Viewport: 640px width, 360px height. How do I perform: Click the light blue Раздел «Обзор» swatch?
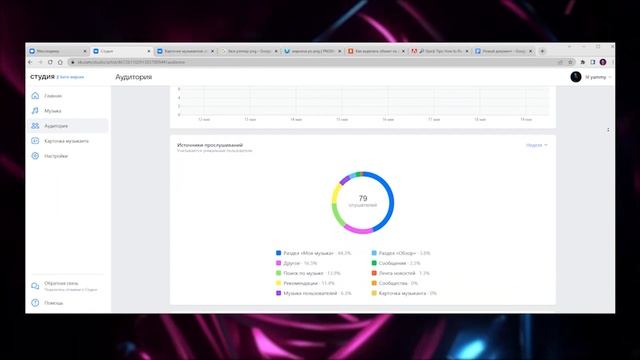374,253
